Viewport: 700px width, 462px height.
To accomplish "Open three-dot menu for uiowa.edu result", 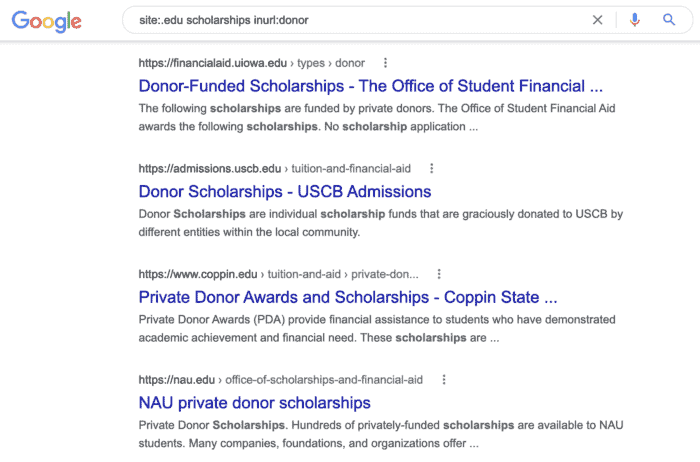I will 385,63.
